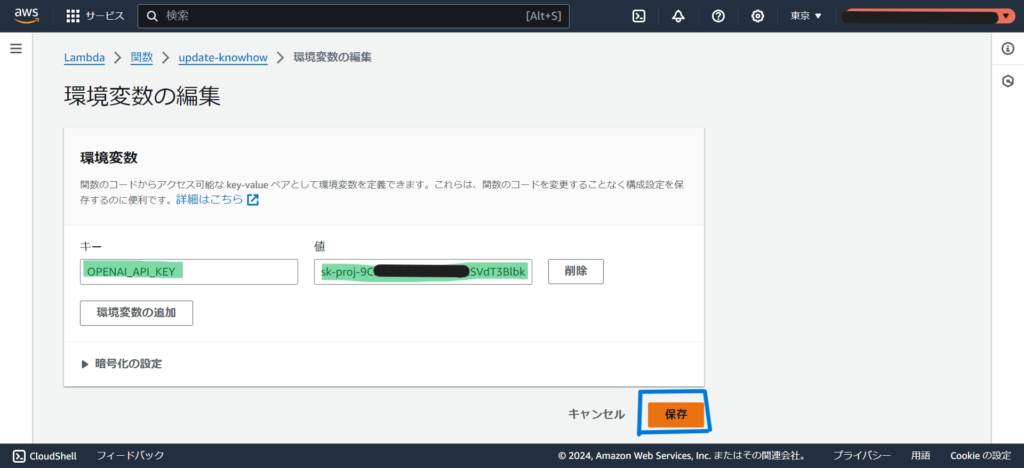Navigate to update-knowhow breadcrumb

(223, 58)
